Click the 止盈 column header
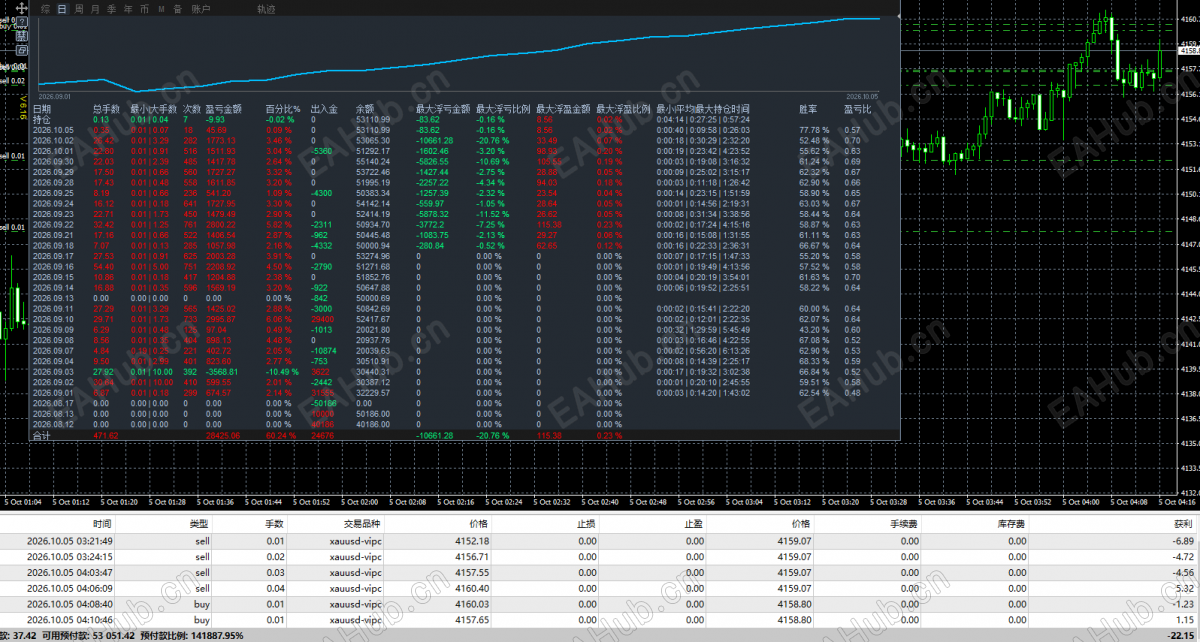Viewport: 1200px width, 642px height. tap(693, 523)
